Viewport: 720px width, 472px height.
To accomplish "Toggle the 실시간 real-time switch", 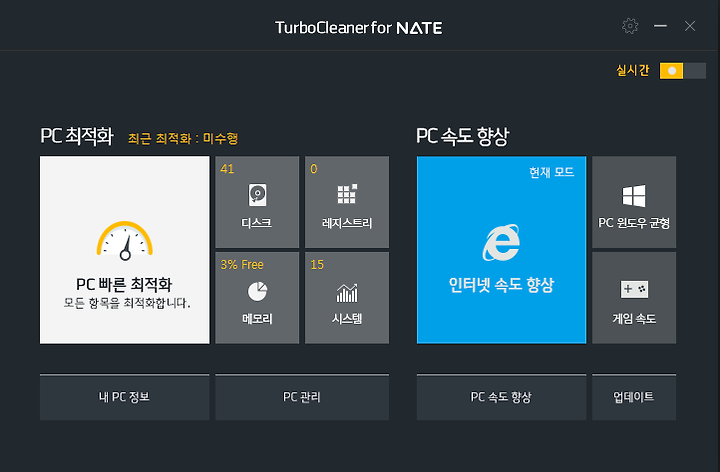I will (682, 71).
